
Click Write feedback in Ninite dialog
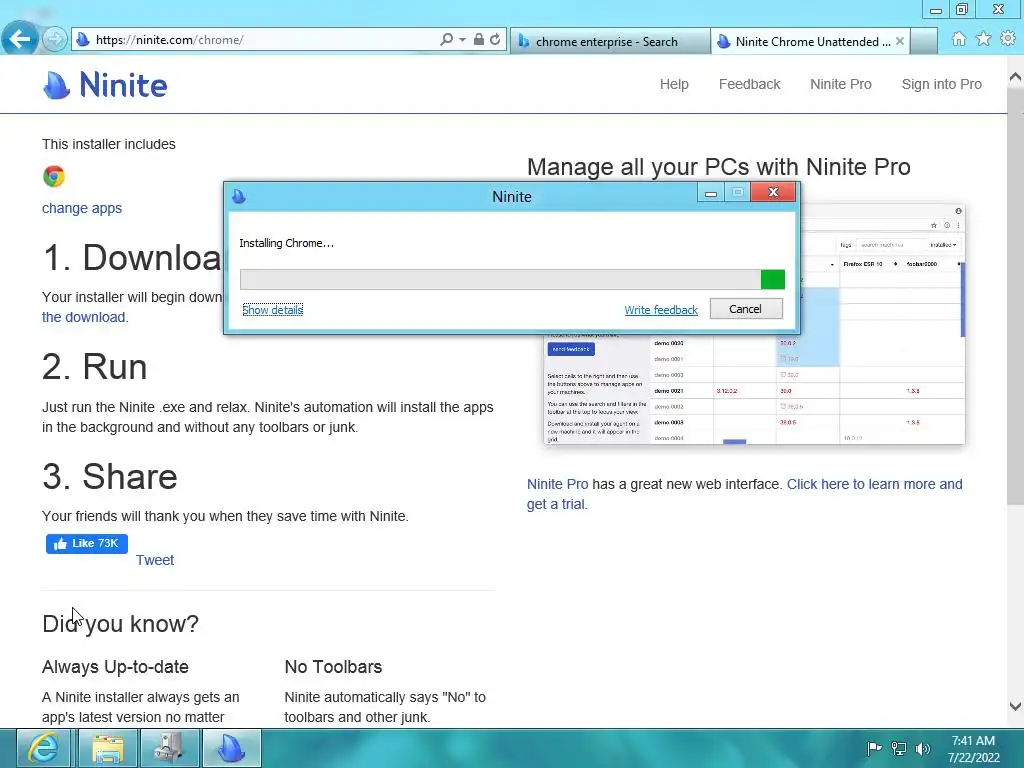pos(661,310)
